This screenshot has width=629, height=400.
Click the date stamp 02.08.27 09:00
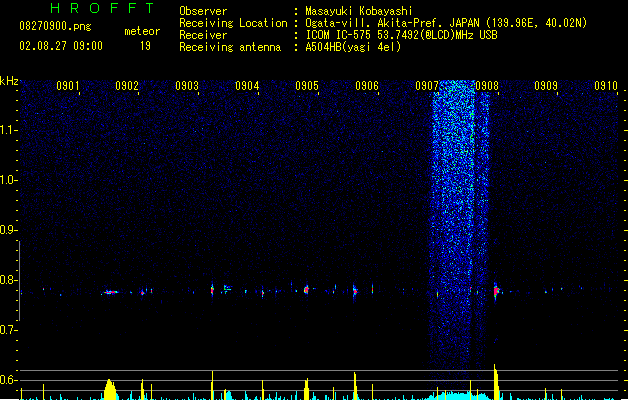61,46
